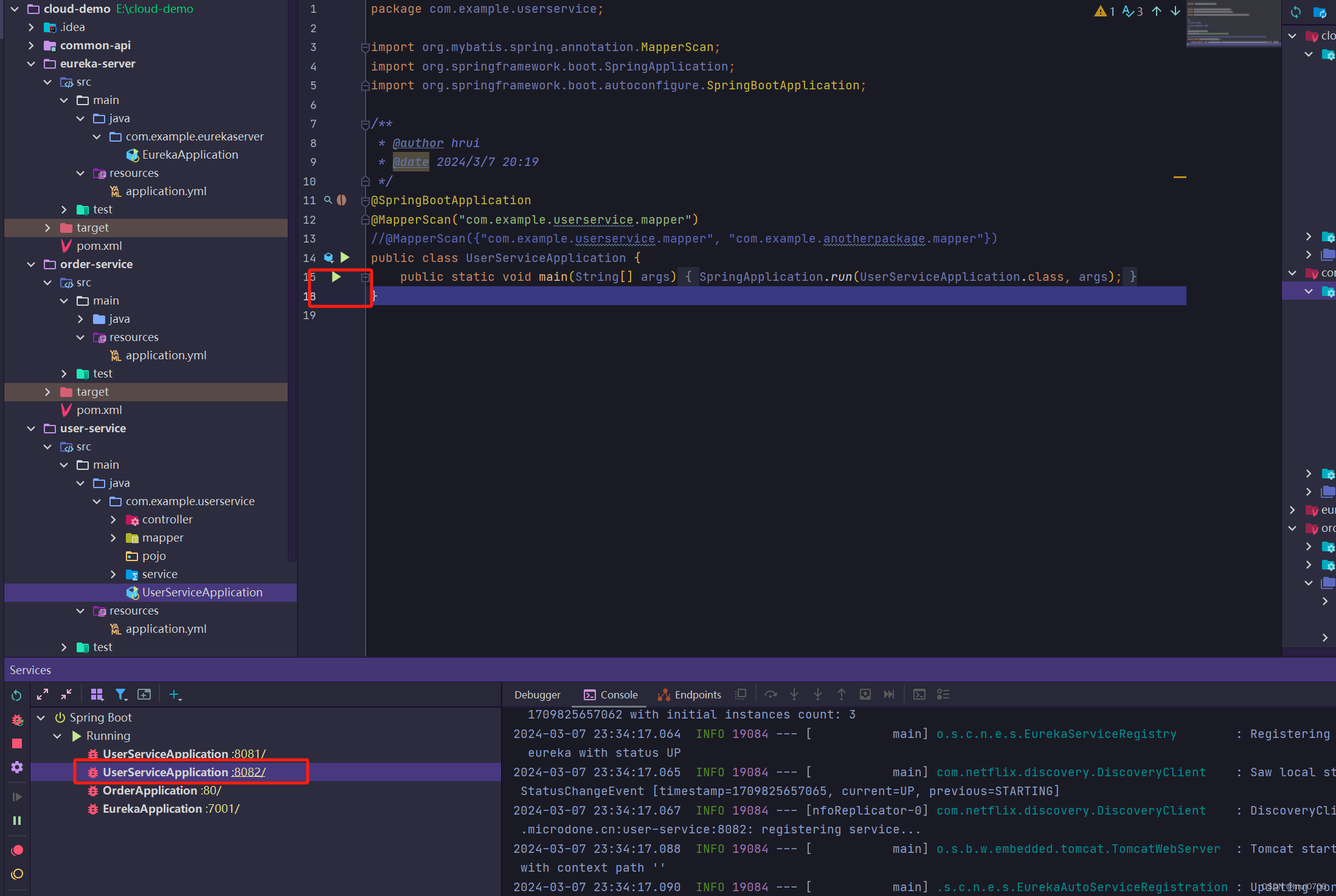1336x896 pixels.
Task: Switch to the Debugger tab
Action: coord(537,695)
